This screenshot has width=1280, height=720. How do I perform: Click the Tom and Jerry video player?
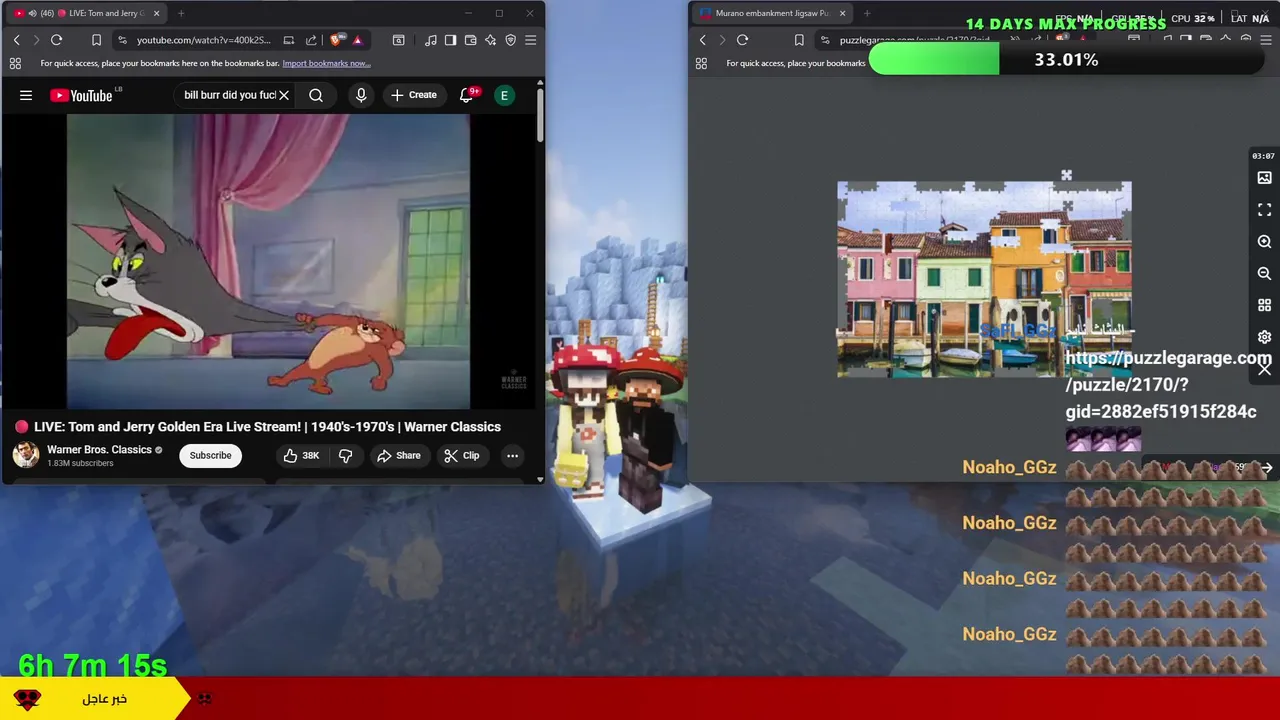click(268, 262)
